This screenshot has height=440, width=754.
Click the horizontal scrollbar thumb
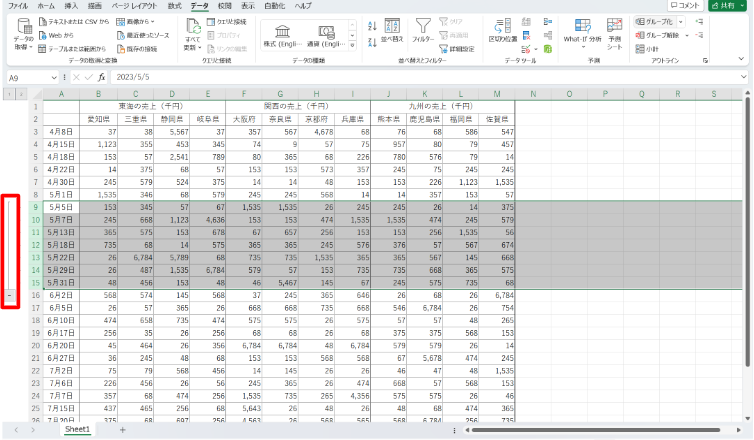coord(596,430)
